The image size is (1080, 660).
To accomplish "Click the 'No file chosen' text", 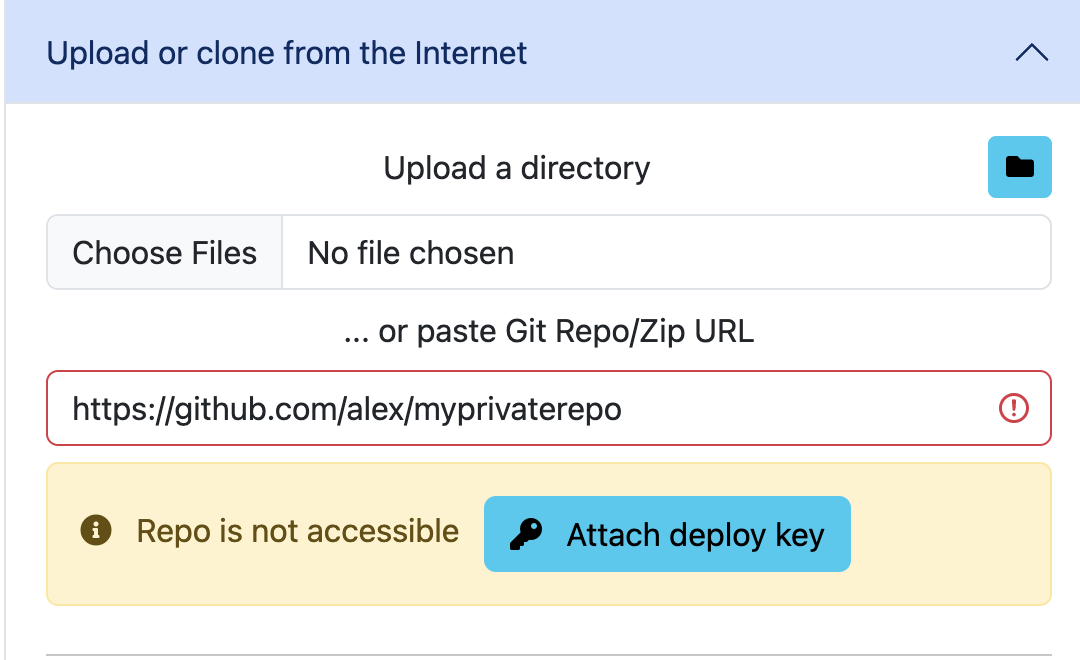I will tap(411, 253).
